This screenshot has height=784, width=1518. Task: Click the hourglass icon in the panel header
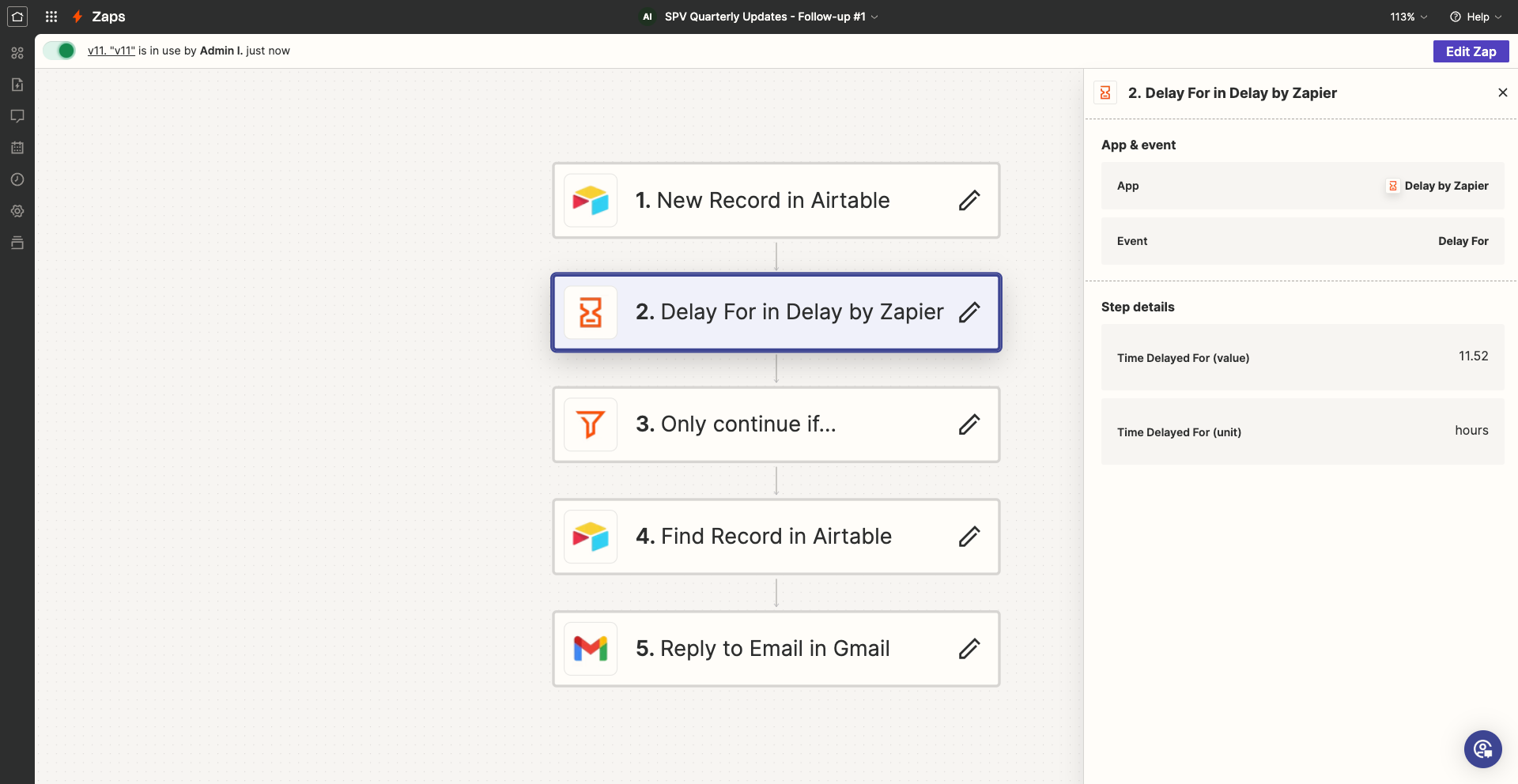(1105, 92)
